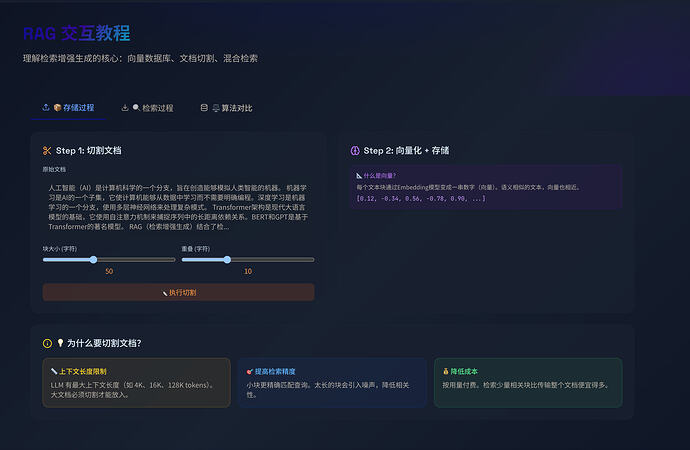Click the upload icon in 存储过程 tab
Viewport: 690px width, 450px height.
pyautogui.click(x=46, y=107)
